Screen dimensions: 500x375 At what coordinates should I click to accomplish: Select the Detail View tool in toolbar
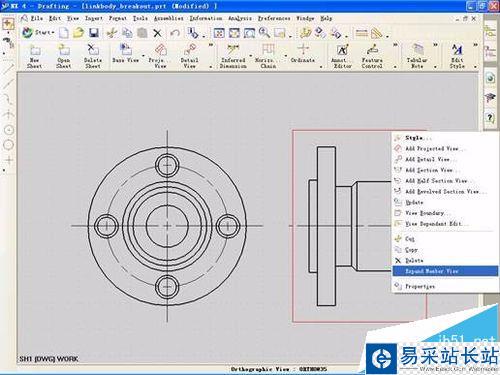[x=189, y=57]
